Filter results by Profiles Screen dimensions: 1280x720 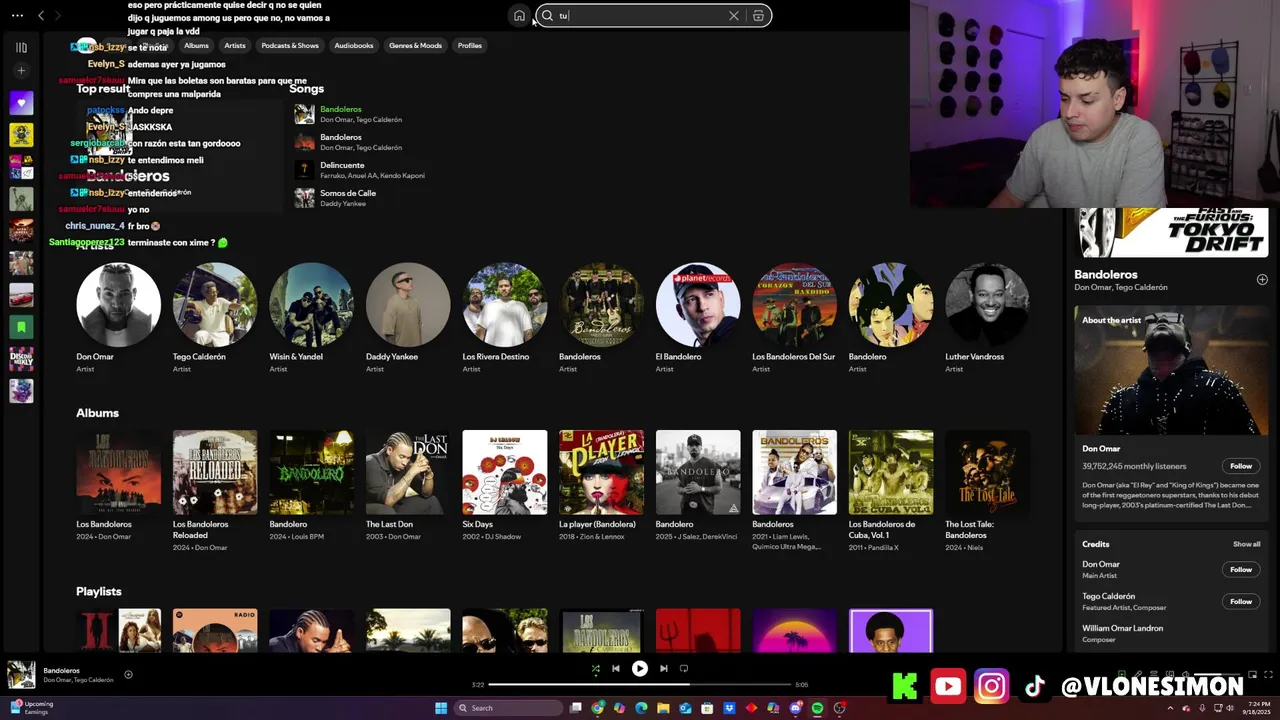pyautogui.click(x=470, y=46)
